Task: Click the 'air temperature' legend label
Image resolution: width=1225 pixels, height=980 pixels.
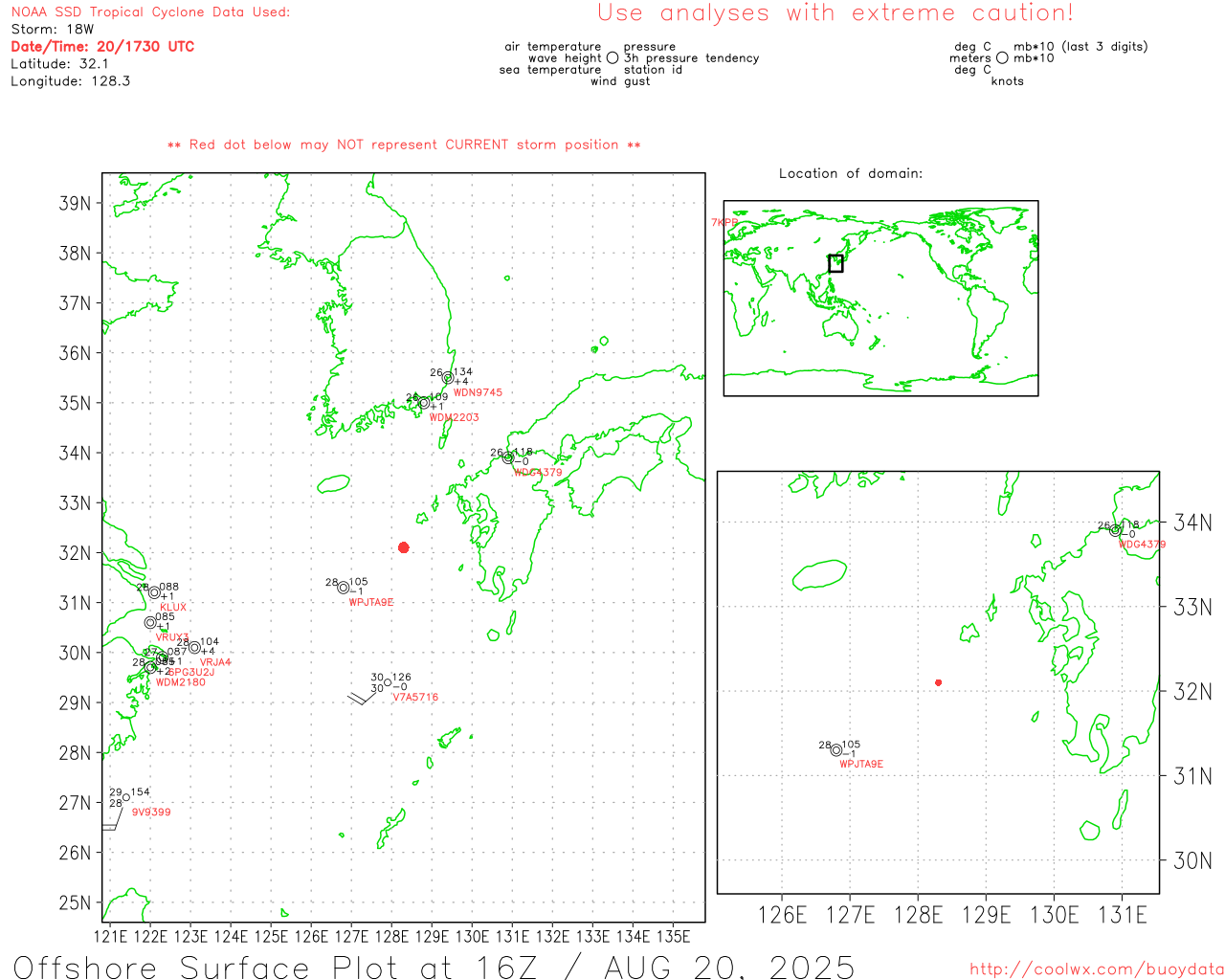Action: [553, 47]
